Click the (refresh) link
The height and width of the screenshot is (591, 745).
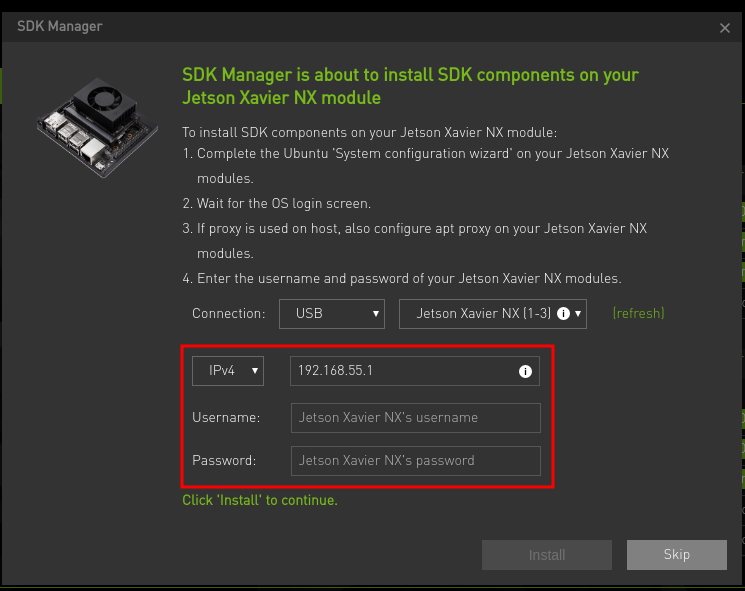tap(638, 314)
